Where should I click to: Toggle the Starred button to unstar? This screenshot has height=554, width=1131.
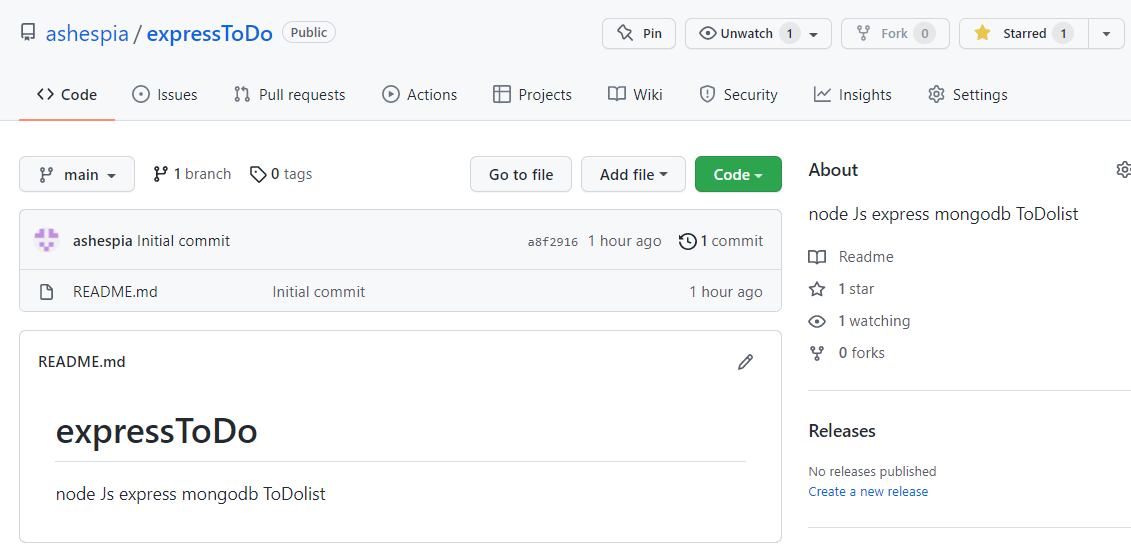coord(1024,33)
